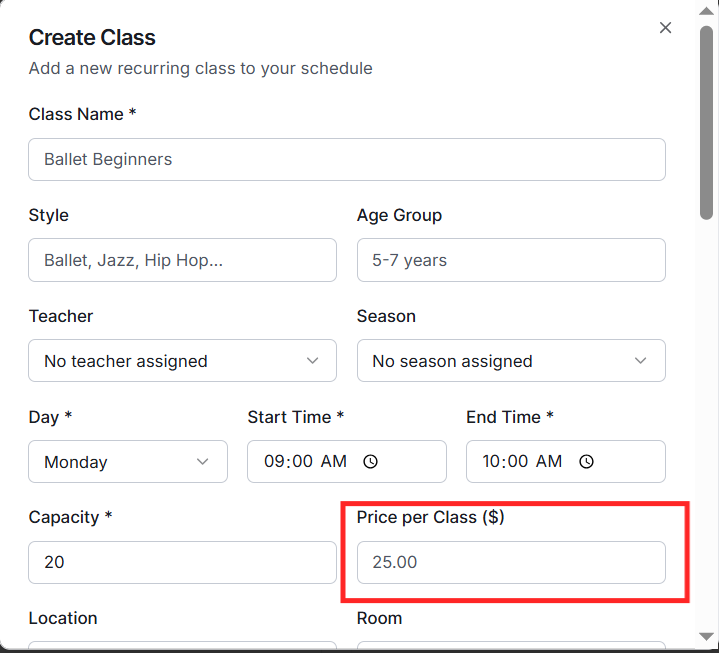The image size is (719, 653).
Task: Select the Start Time hour segment
Action: click(274, 462)
